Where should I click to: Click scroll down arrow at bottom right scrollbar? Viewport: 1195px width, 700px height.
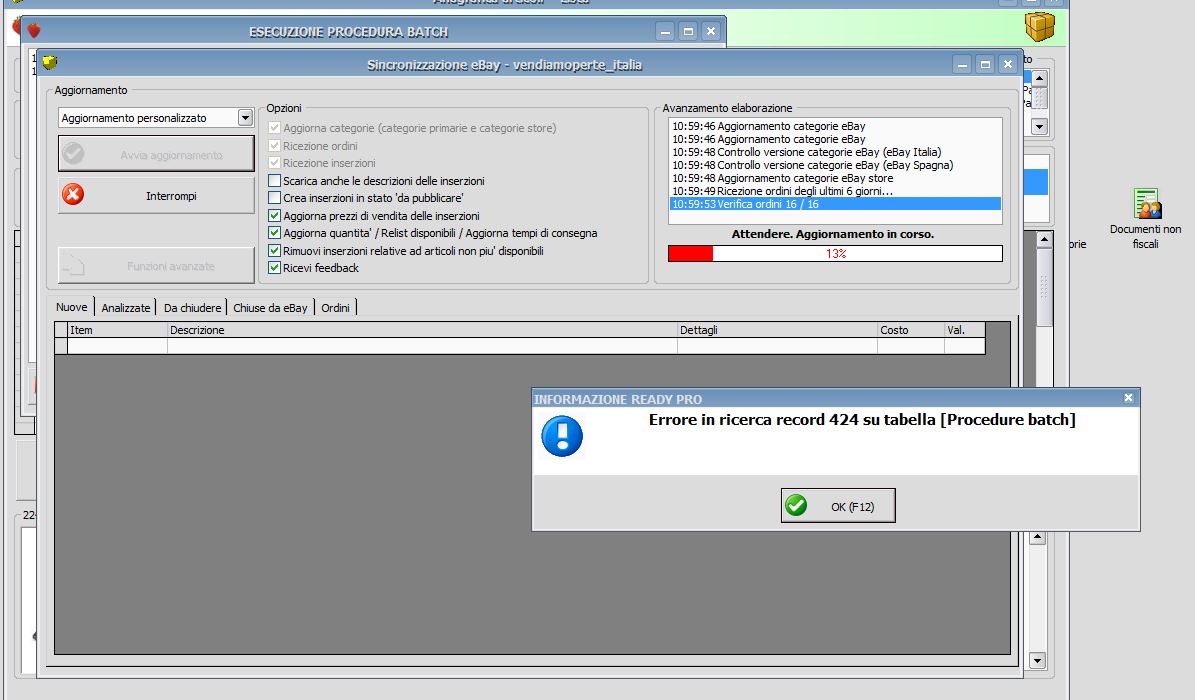pyautogui.click(x=1036, y=660)
